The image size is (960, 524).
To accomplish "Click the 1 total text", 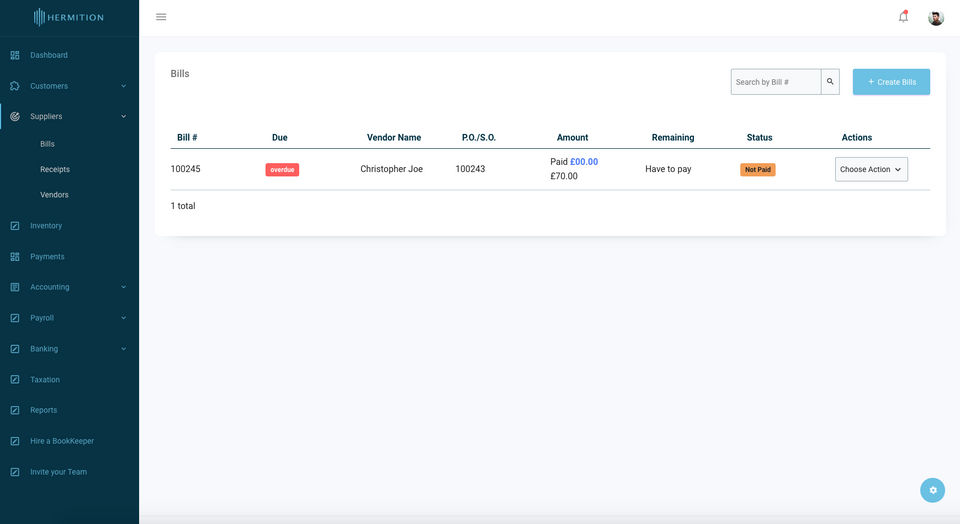I will tap(183, 206).
